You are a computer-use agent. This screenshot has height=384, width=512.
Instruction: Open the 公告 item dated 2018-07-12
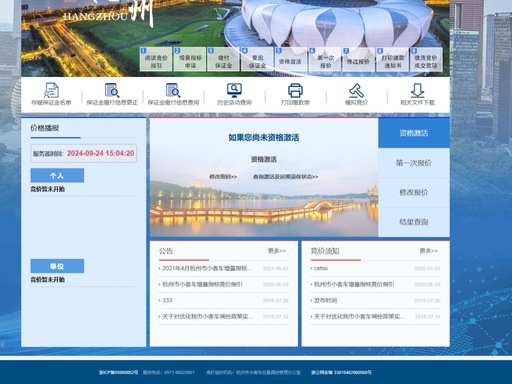(x=208, y=316)
